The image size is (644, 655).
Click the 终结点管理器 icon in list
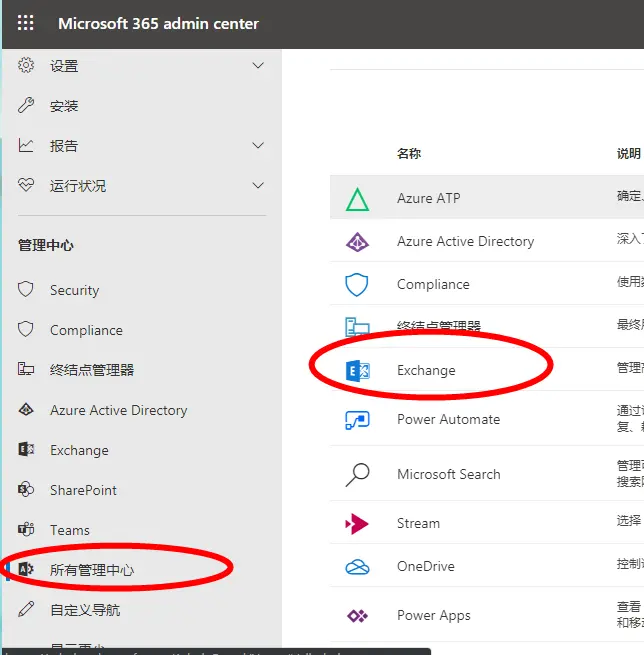[x=357, y=327]
